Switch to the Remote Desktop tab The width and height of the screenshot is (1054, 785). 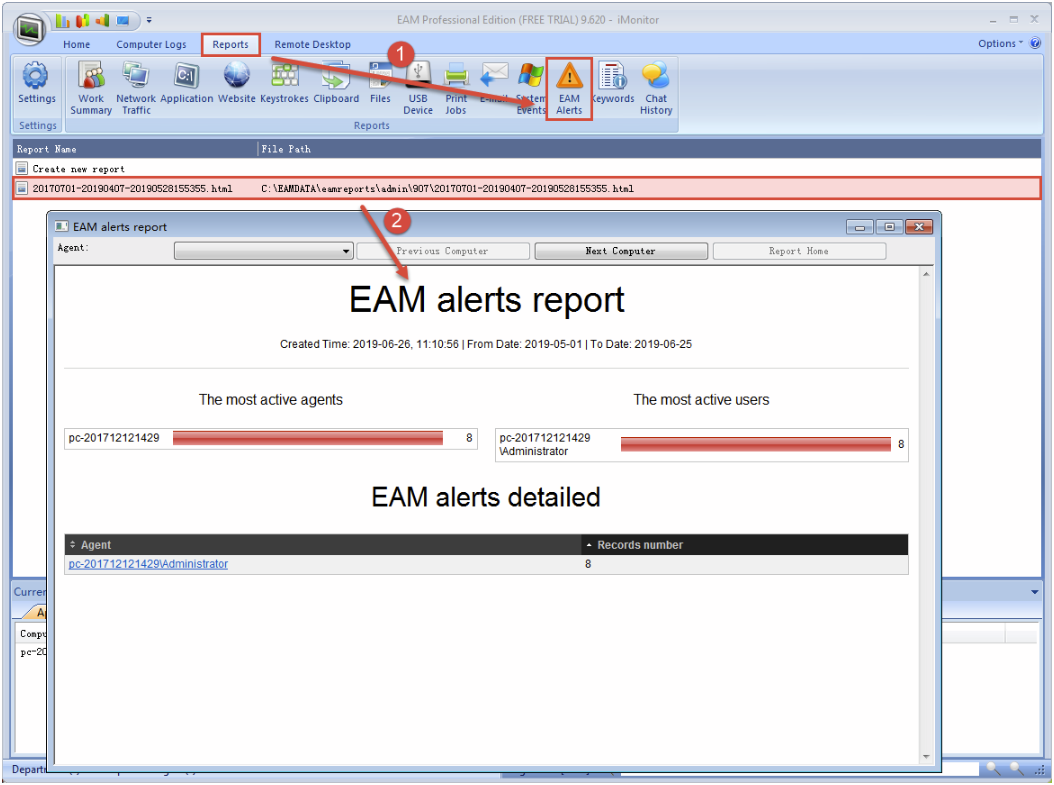point(313,44)
